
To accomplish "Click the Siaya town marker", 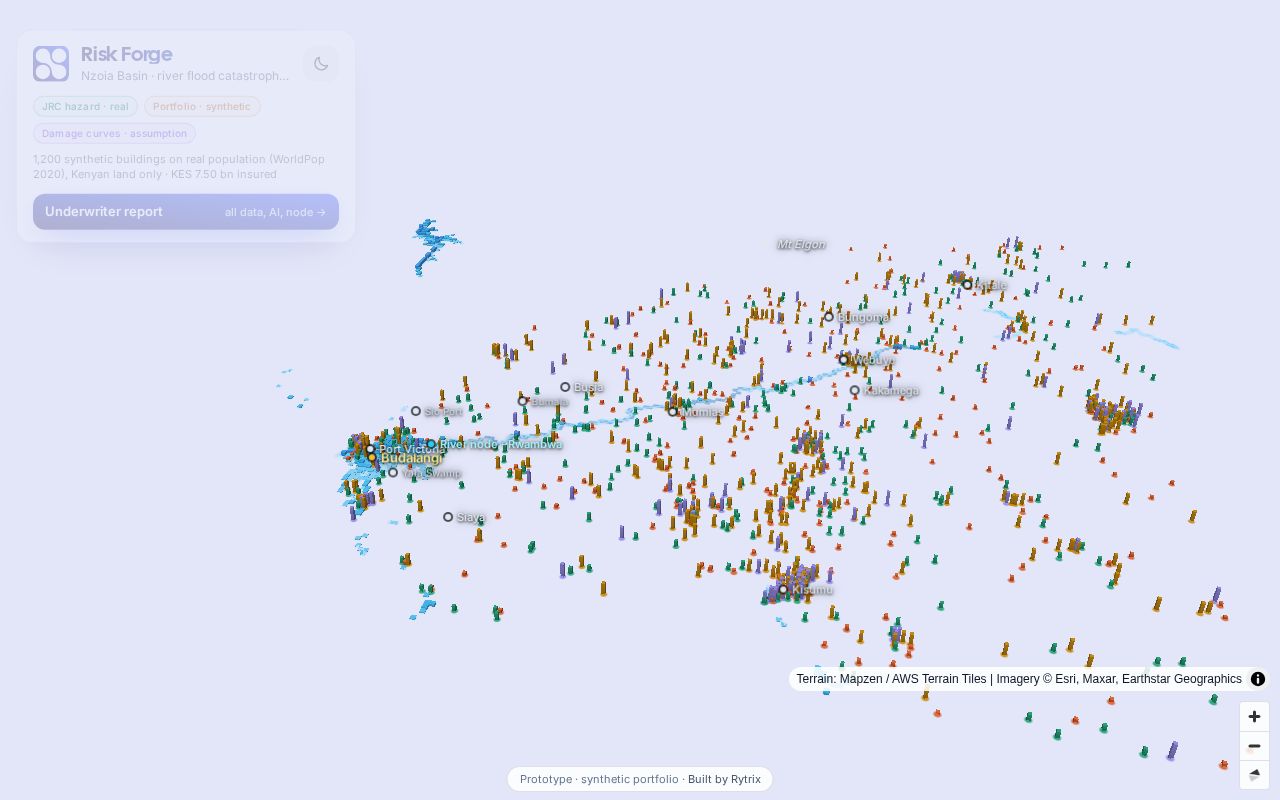I will 448,517.
